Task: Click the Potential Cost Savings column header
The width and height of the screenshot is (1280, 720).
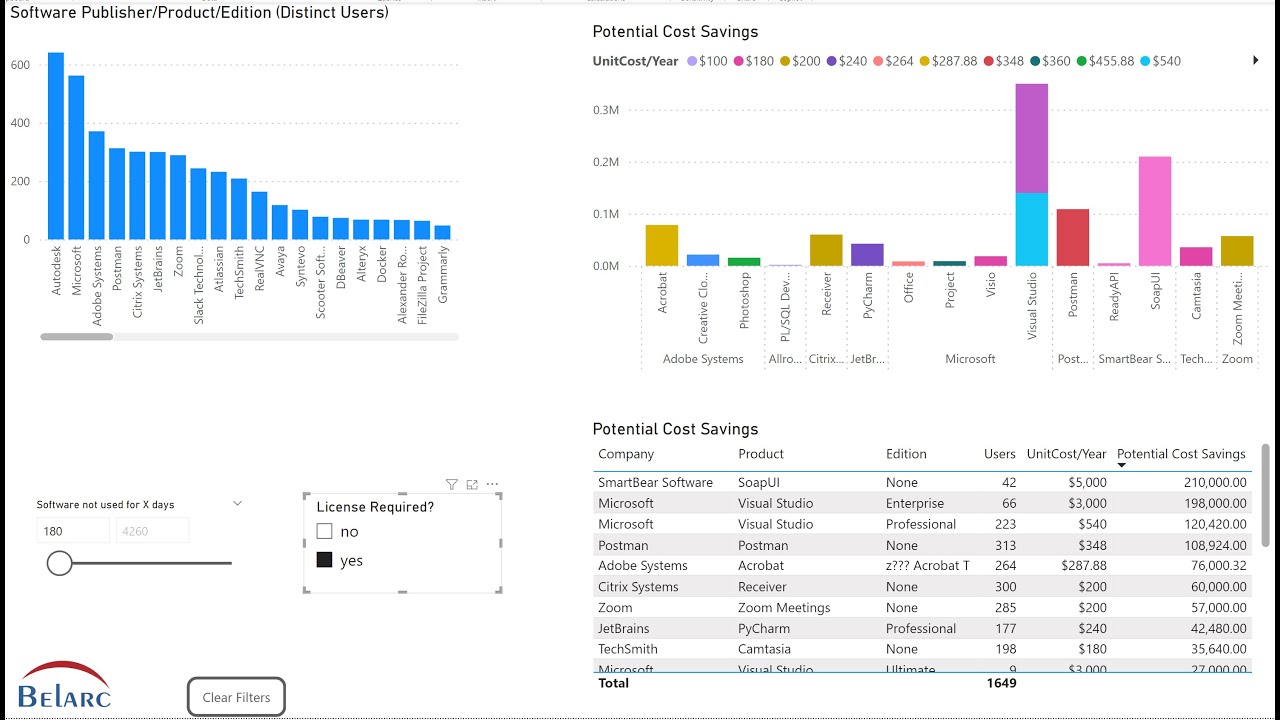Action: (x=1181, y=454)
